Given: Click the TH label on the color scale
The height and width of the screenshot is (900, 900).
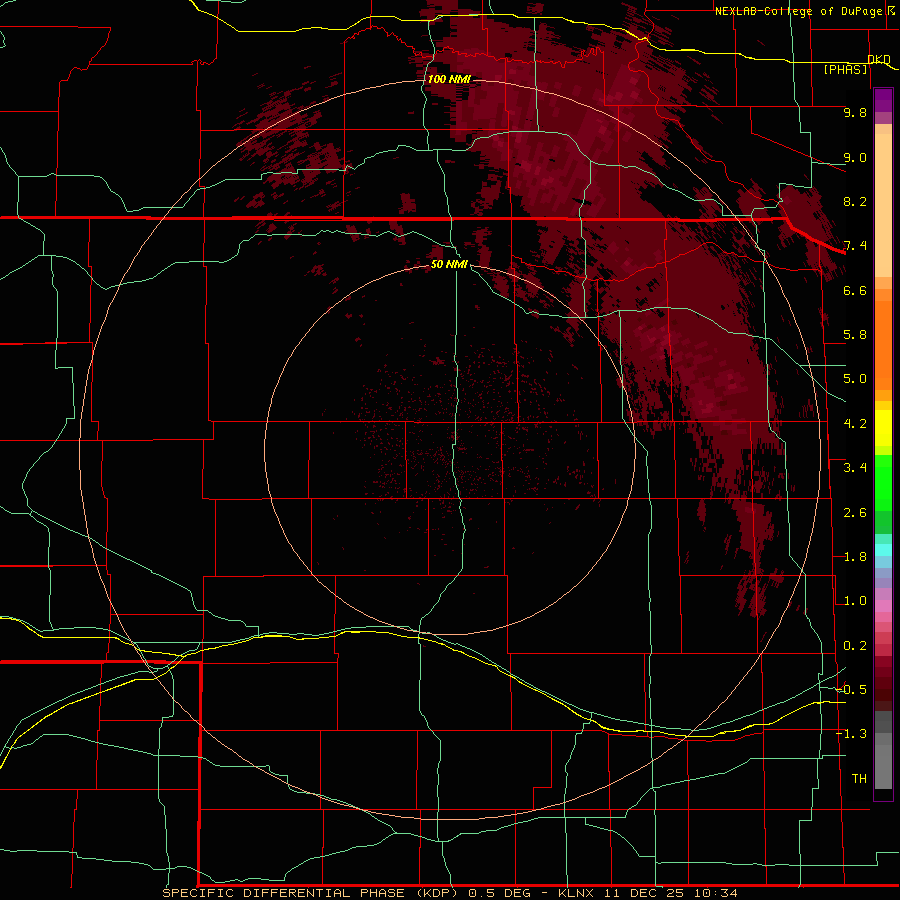Looking at the screenshot, I should tap(859, 779).
